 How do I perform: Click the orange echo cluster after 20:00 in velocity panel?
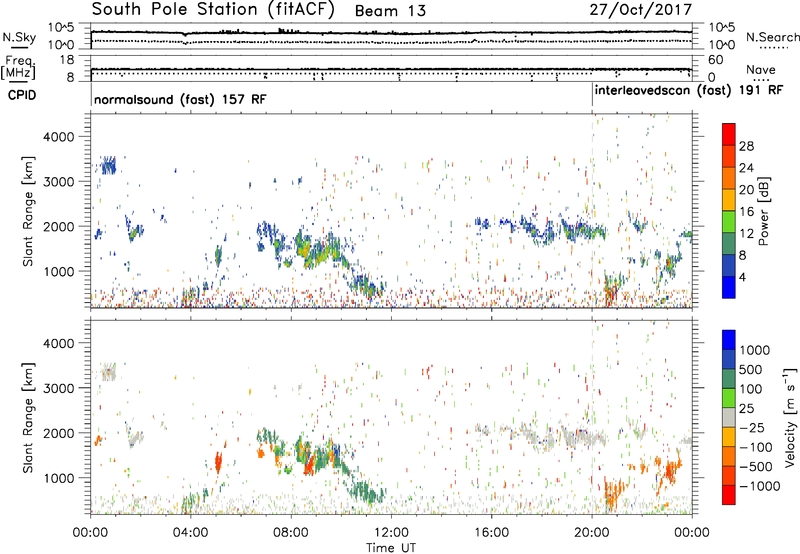point(614,493)
